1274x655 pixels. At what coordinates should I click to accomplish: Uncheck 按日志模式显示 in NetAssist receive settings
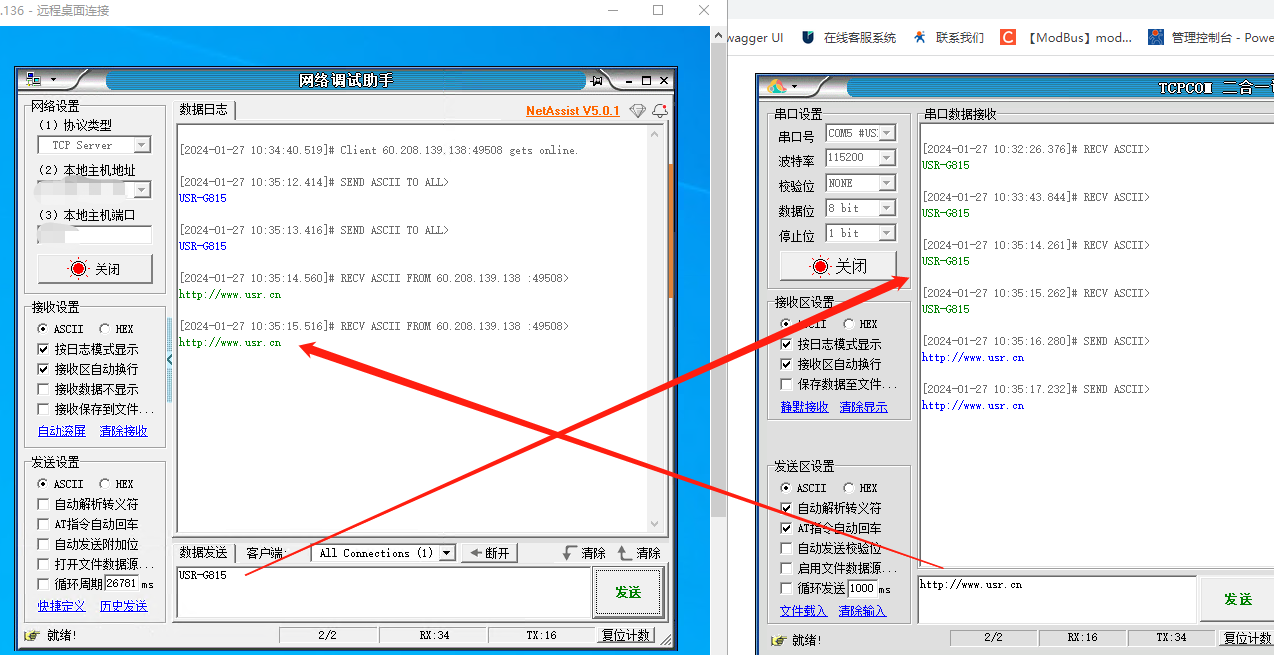click(x=43, y=349)
